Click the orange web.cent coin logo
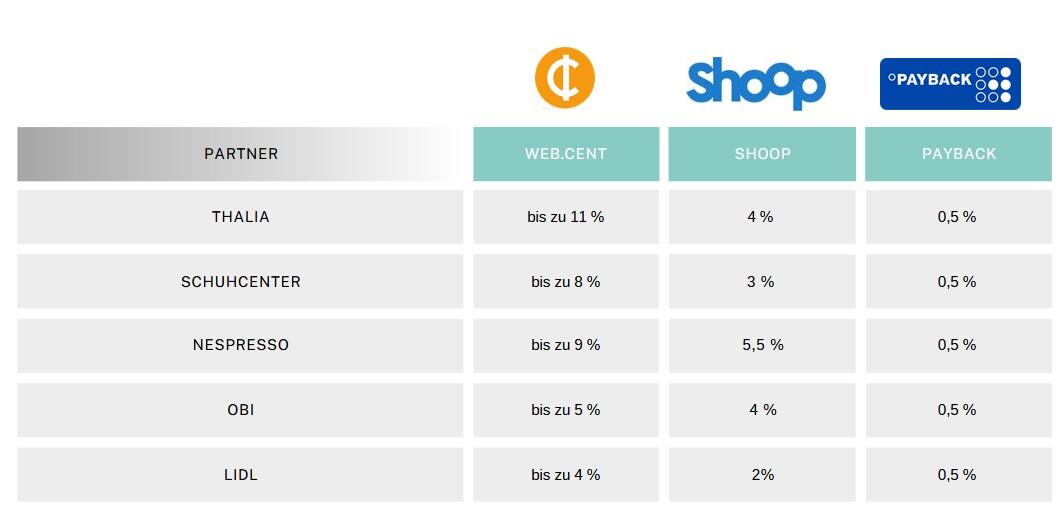 tap(565, 78)
